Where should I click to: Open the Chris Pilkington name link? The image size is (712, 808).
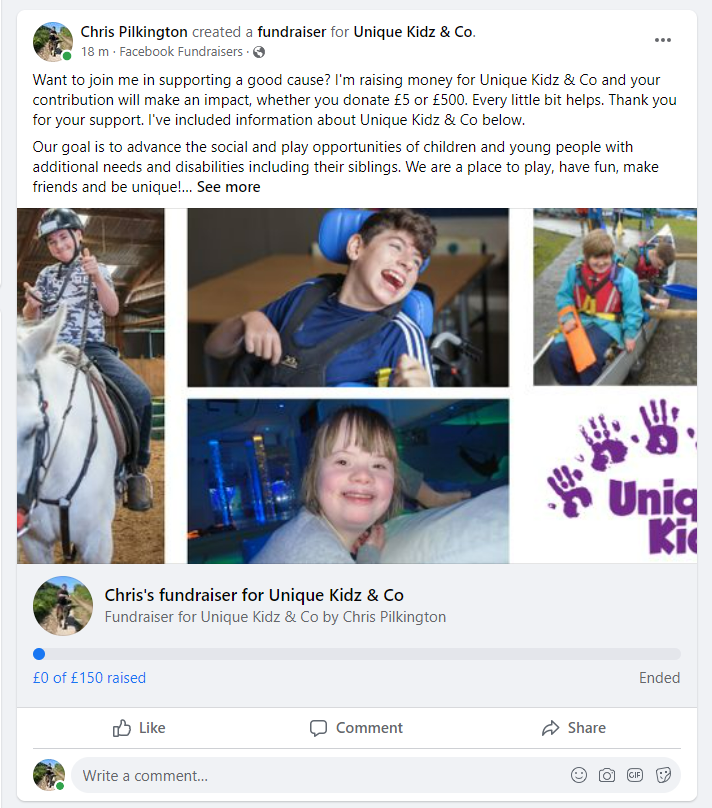[134, 32]
